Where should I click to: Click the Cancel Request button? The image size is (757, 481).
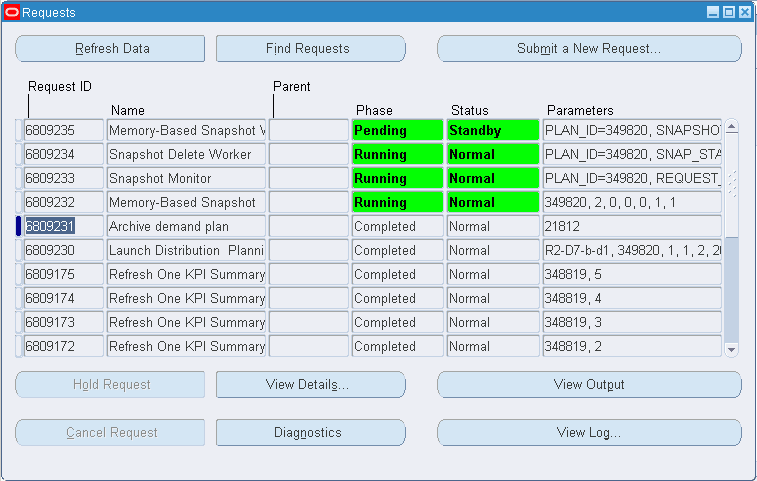(x=110, y=432)
